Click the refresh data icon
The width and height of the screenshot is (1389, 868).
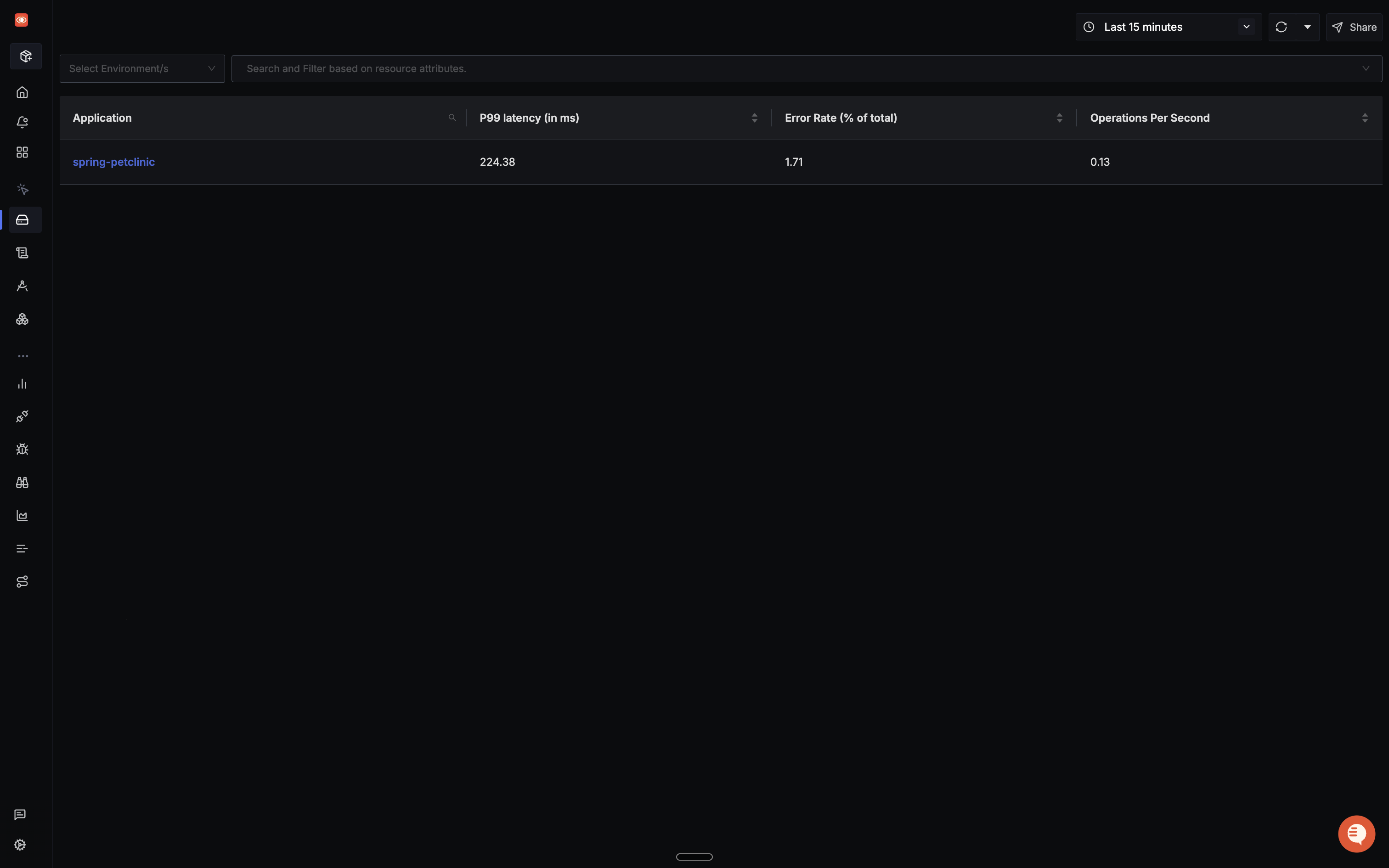1281,27
